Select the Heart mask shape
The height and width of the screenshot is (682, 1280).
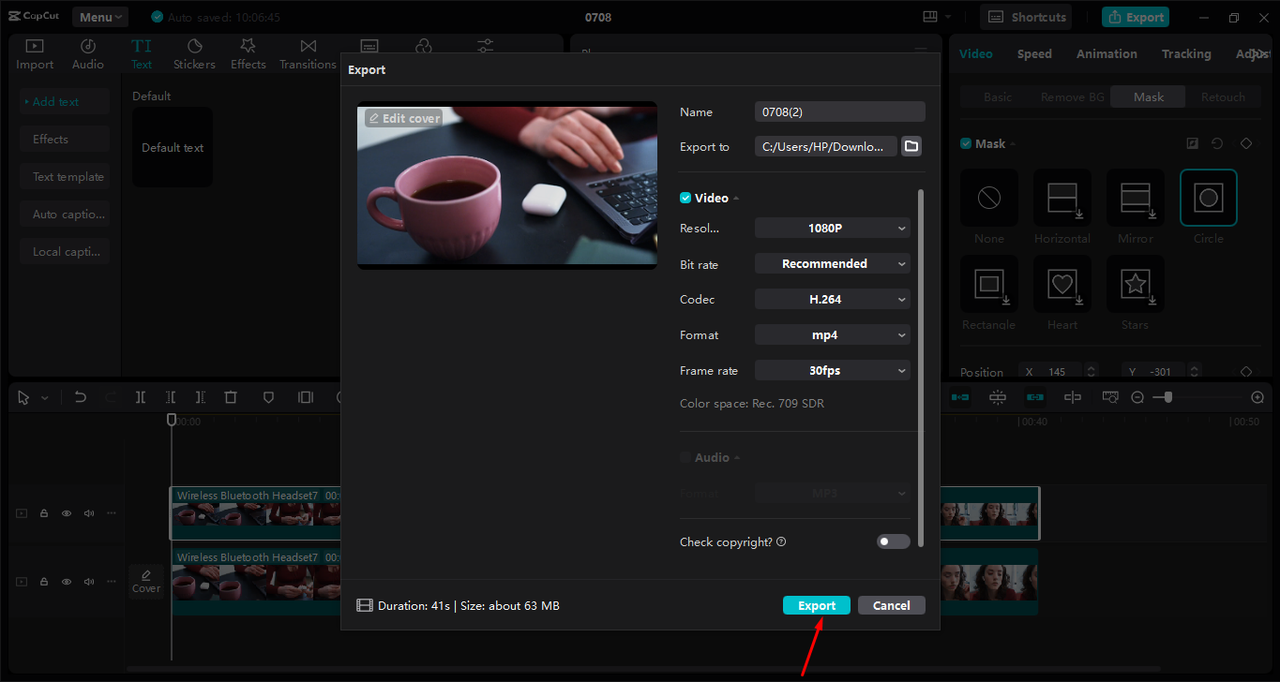coord(1062,284)
